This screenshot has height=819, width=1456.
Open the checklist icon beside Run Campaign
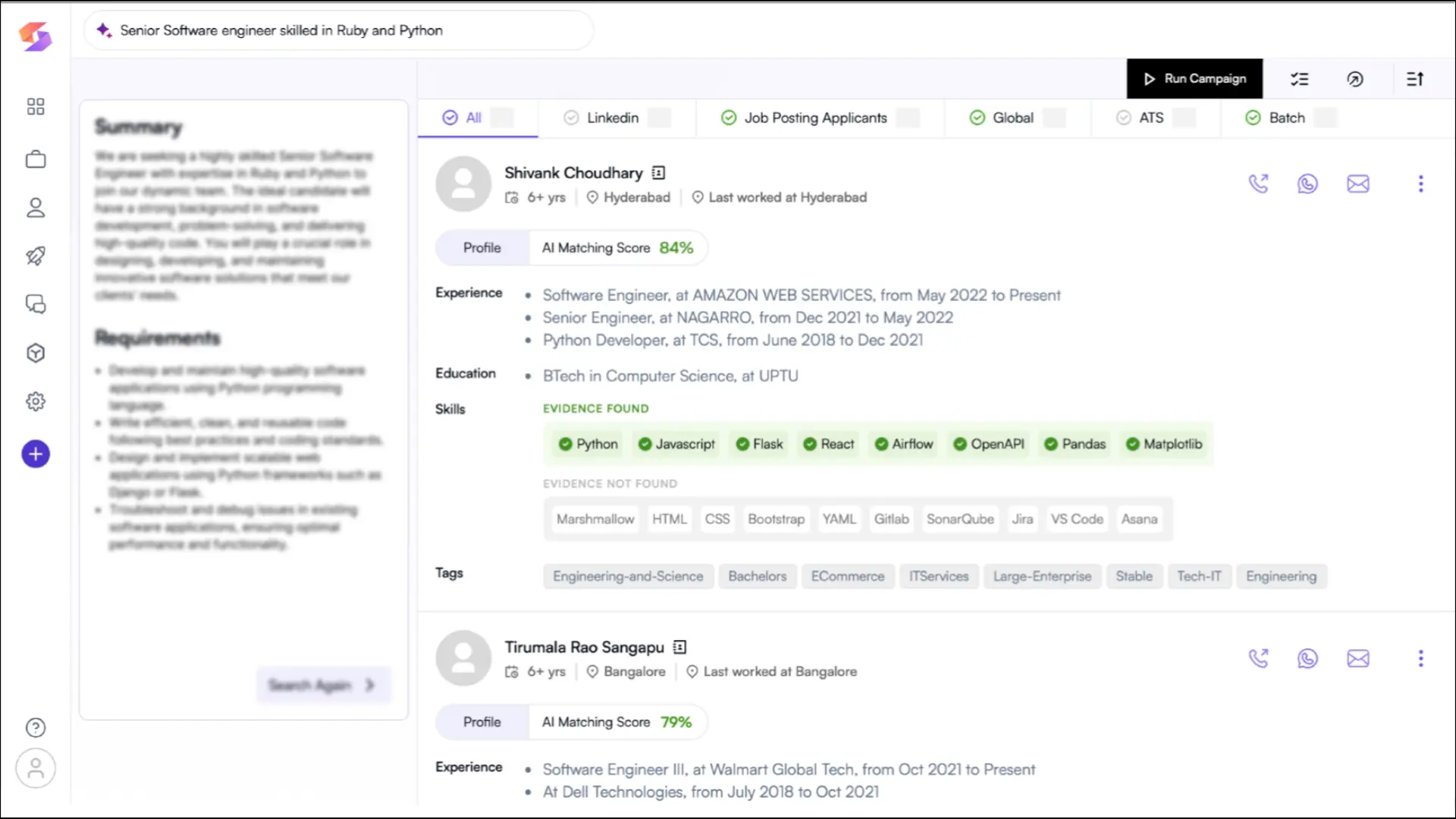click(1299, 79)
